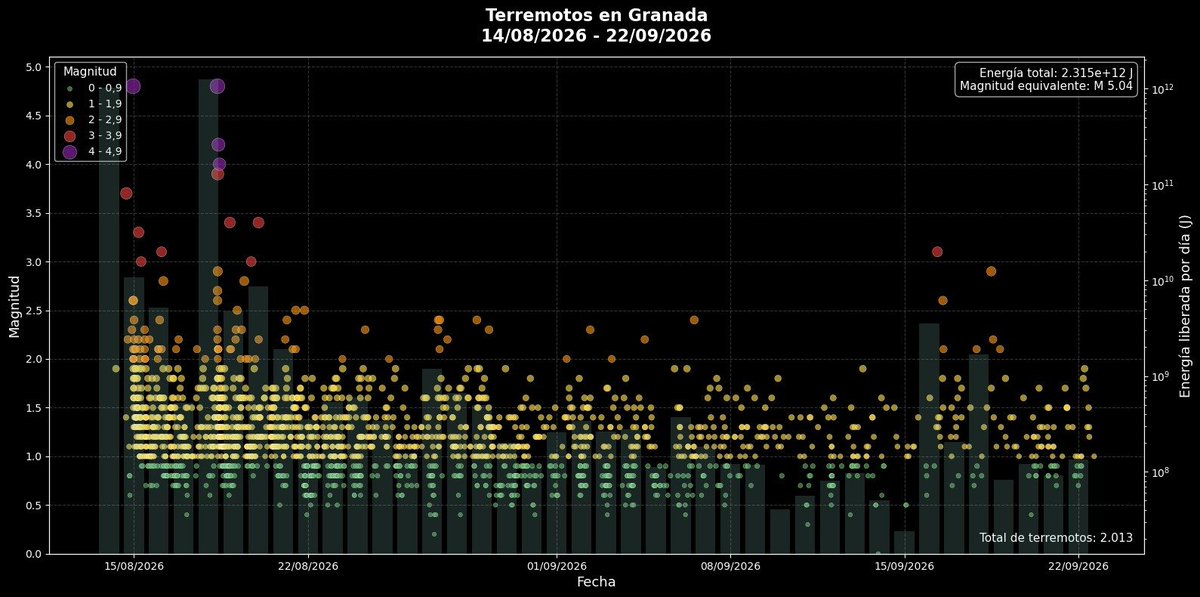Click the left axis tick "0.5"
The image size is (1200, 597).
(x=34, y=505)
